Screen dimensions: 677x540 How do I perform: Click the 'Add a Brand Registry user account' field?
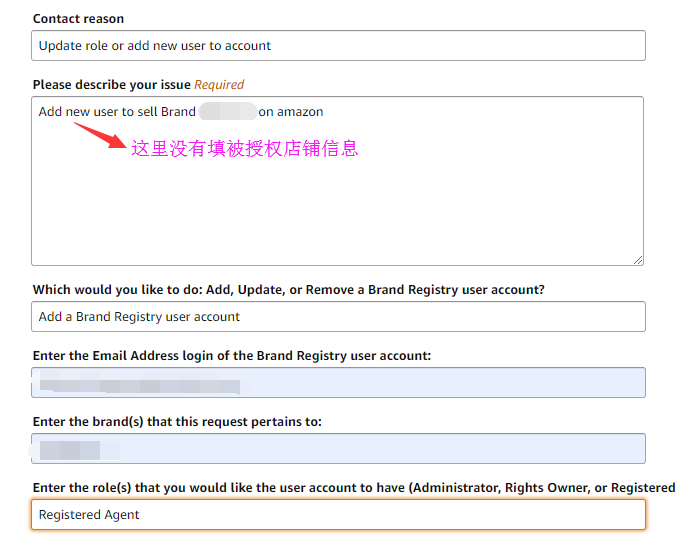(338, 317)
